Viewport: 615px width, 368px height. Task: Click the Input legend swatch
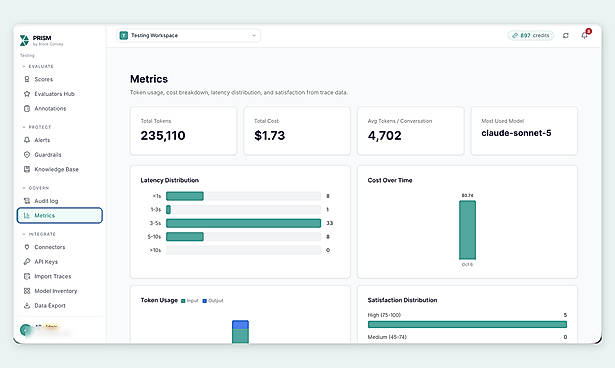pos(183,301)
